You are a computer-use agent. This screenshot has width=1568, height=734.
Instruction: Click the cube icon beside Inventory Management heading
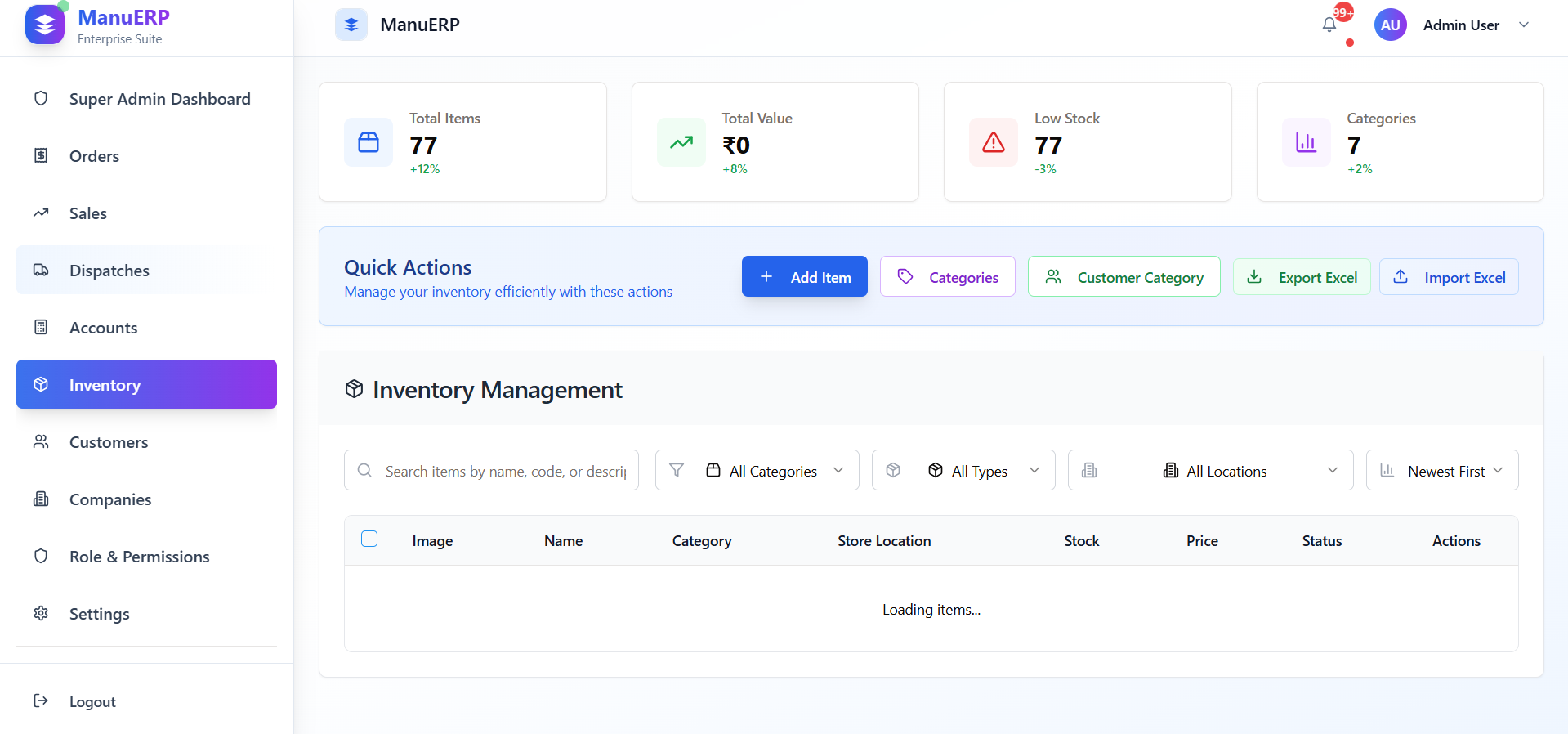(354, 389)
